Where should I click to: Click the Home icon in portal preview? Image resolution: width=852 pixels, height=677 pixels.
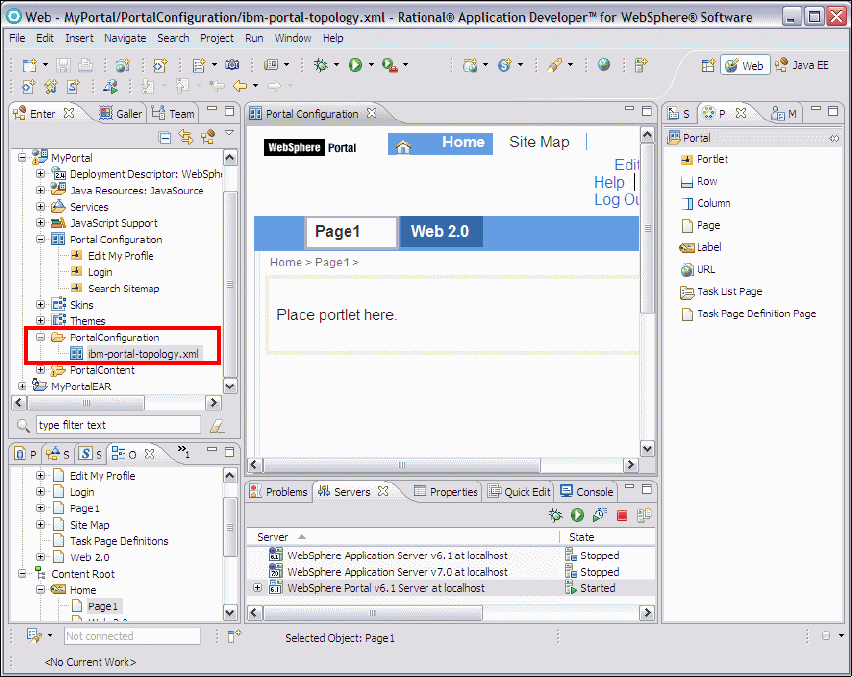pyautogui.click(x=403, y=146)
